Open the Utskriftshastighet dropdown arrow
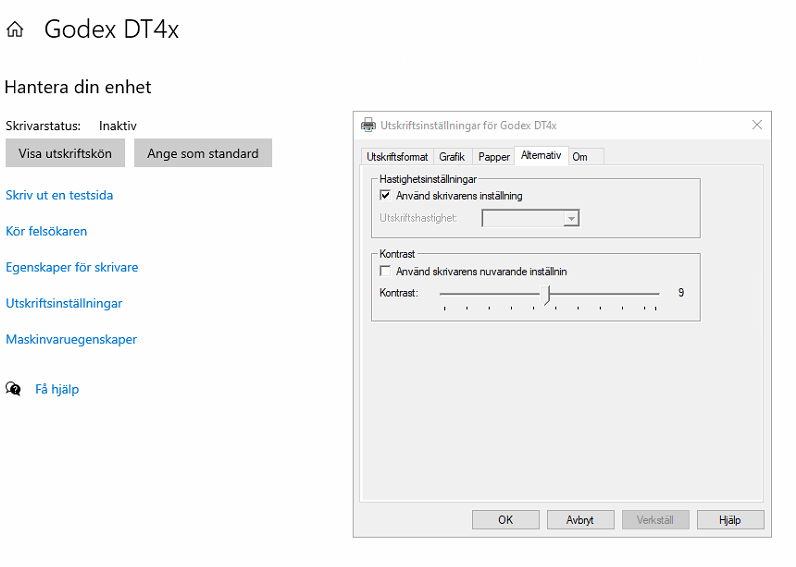This screenshot has width=796, height=567. coord(571,218)
